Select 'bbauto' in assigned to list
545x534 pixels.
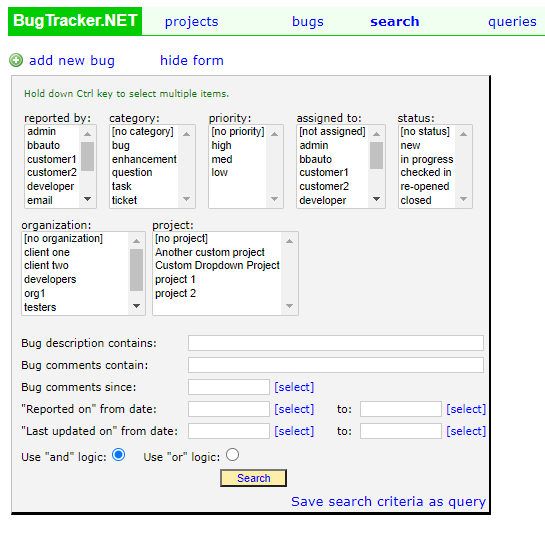(x=333, y=159)
